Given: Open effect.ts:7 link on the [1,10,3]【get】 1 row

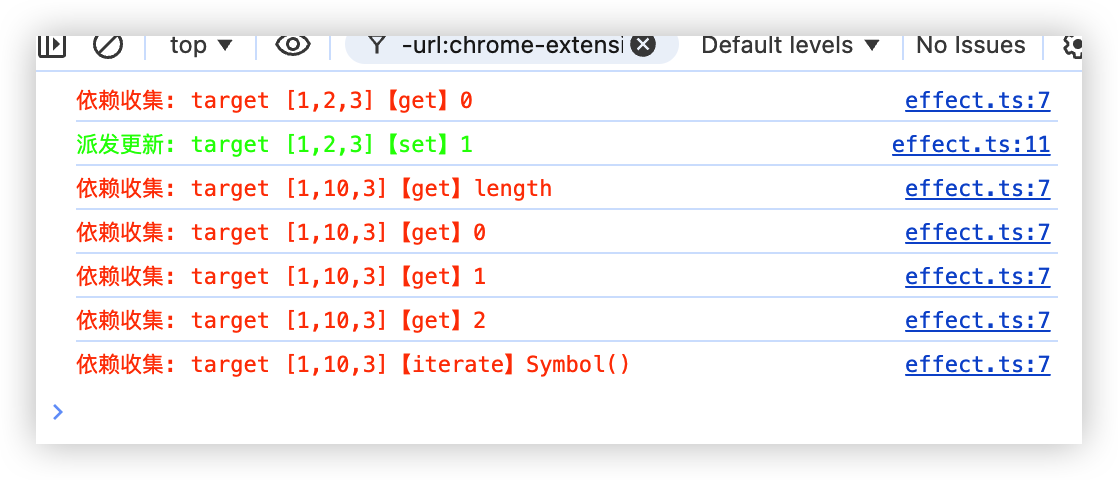Looking at the screenshot, I should point(977,277).
